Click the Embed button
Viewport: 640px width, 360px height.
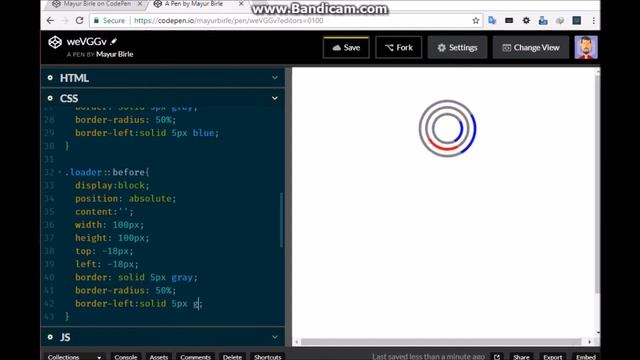pos(586,357)
